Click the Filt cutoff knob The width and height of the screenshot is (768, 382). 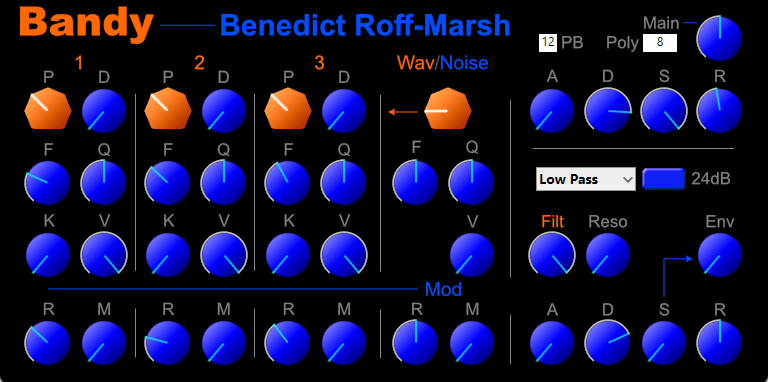click(x=552, y=255)
